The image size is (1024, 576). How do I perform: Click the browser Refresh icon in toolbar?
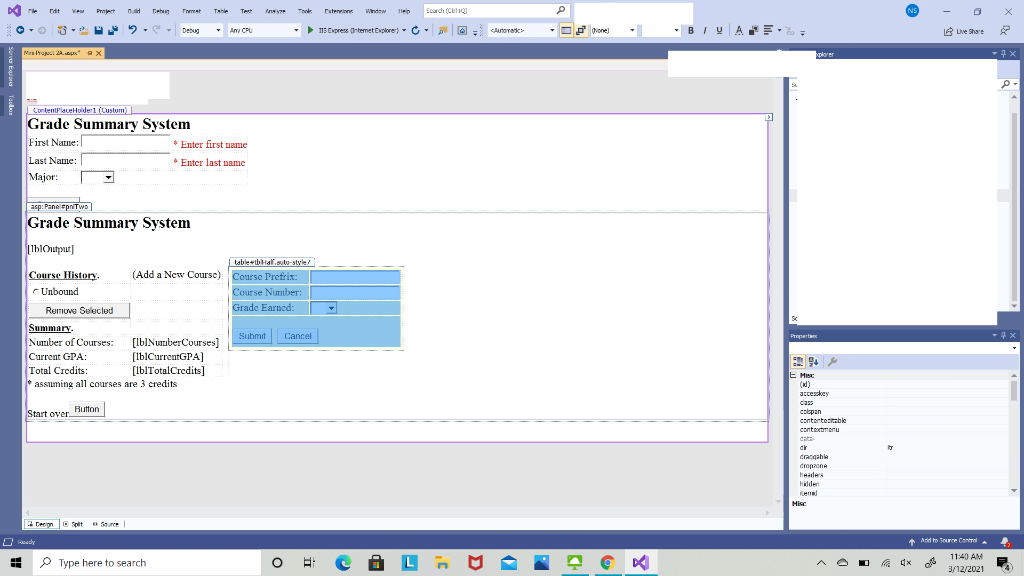click(x=415, y=30)
